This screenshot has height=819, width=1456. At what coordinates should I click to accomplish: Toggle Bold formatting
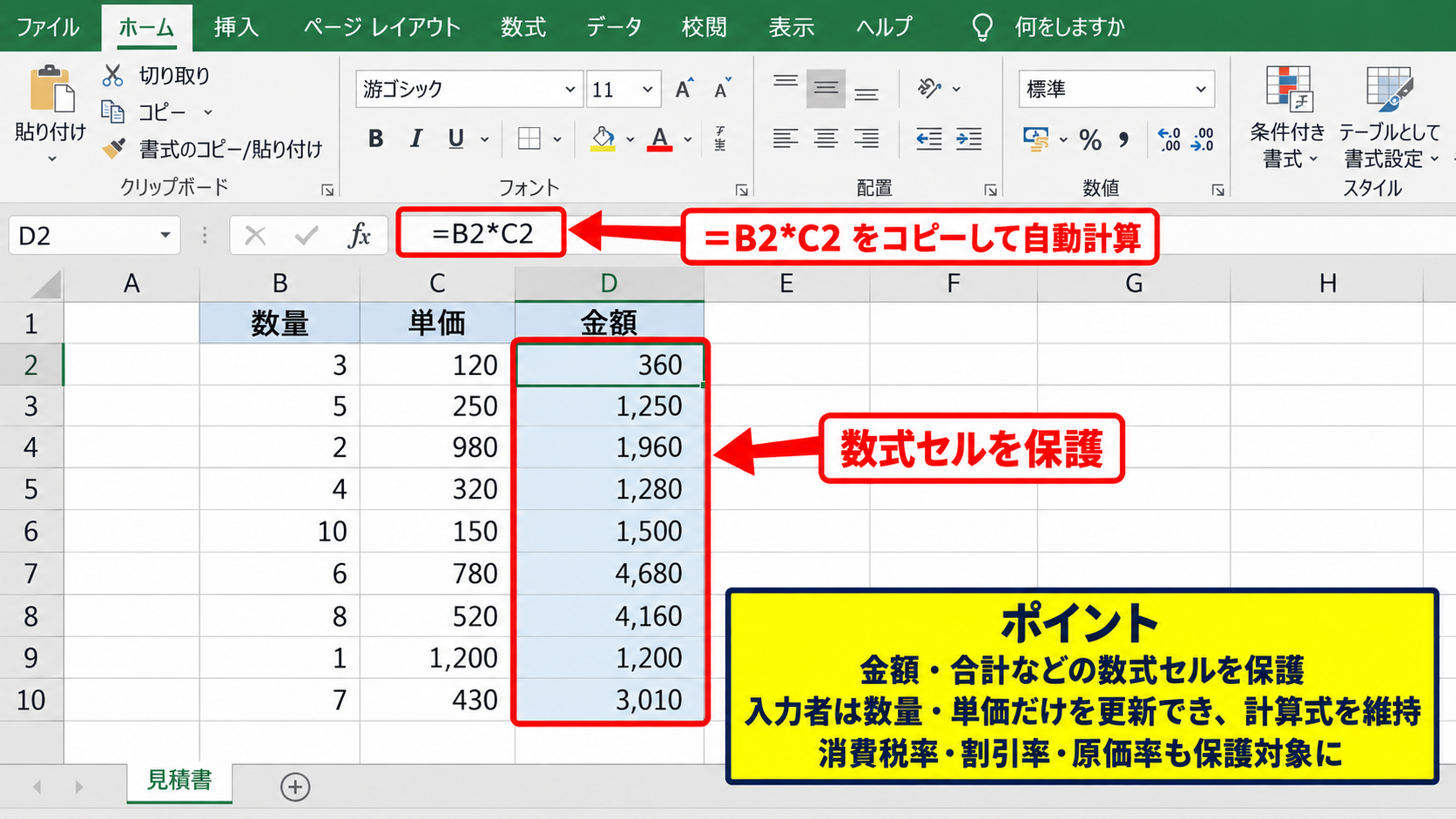375,138
